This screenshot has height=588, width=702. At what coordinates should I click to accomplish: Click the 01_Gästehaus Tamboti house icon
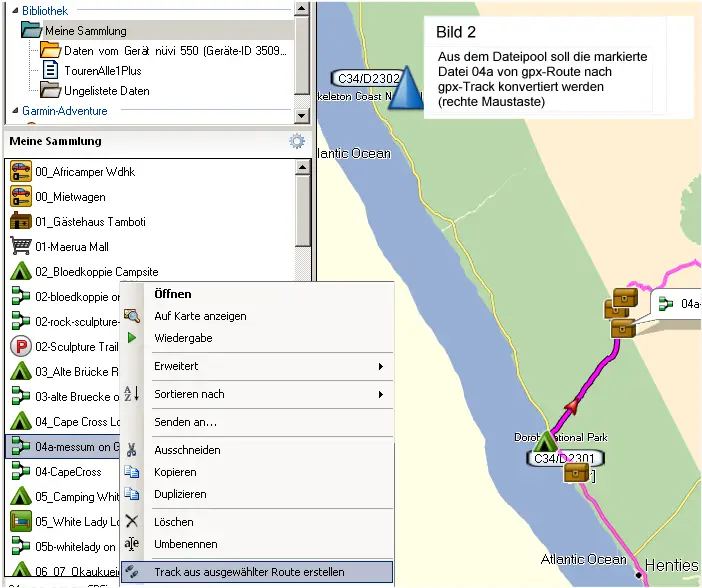21,222
